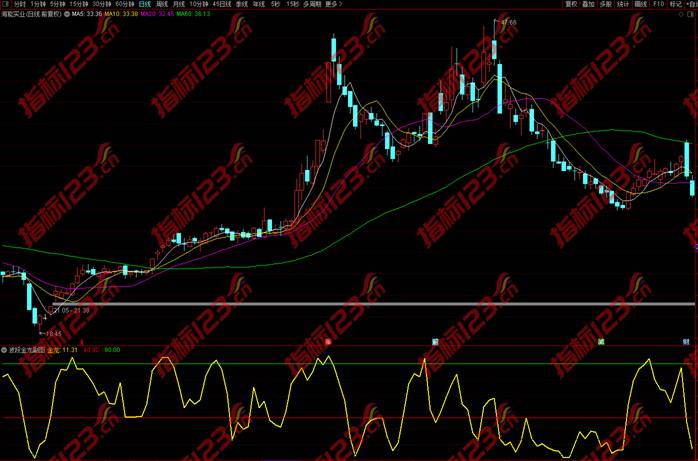Click the panel icon at top-left corner

(x=6, y=4)
